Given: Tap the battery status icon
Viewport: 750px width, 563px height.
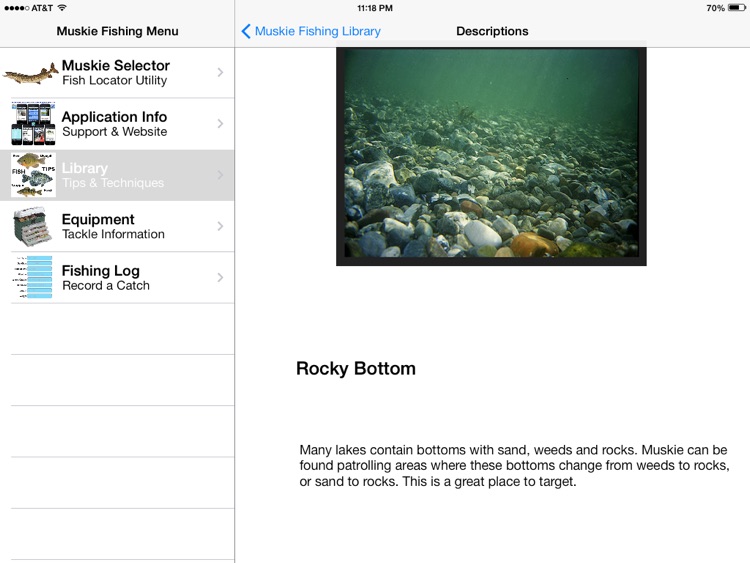Looking at the screenshot, I should point(737,8).
